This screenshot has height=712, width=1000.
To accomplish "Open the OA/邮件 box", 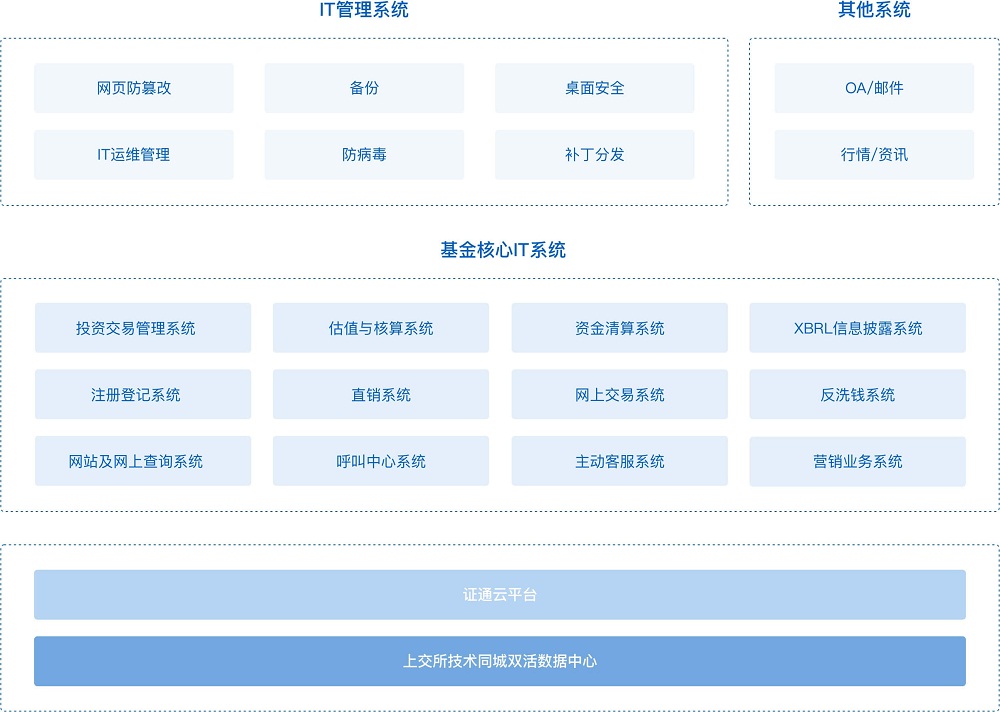I will click(874, 88).
